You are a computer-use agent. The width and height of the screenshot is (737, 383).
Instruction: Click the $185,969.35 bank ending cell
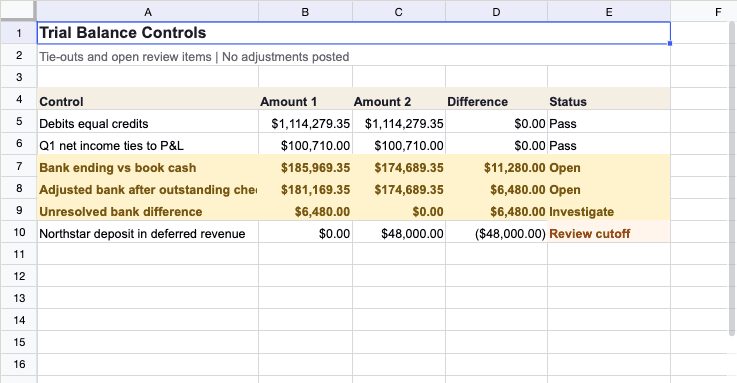(x=305, y=165)
